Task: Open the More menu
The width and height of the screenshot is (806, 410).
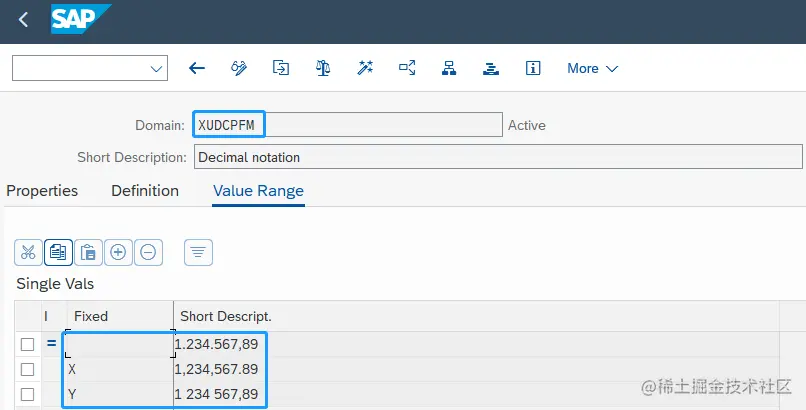Action: [x=592, y=68]
